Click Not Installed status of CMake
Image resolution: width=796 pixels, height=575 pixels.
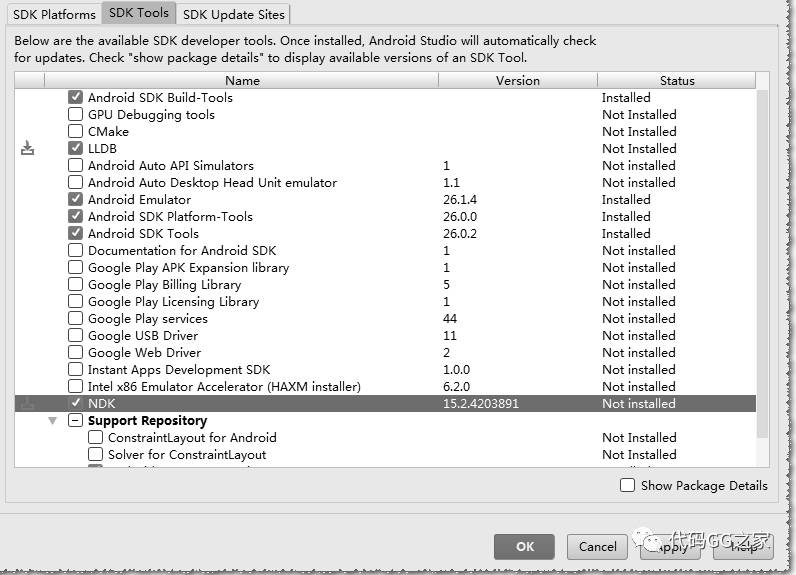tap(639, 131)
